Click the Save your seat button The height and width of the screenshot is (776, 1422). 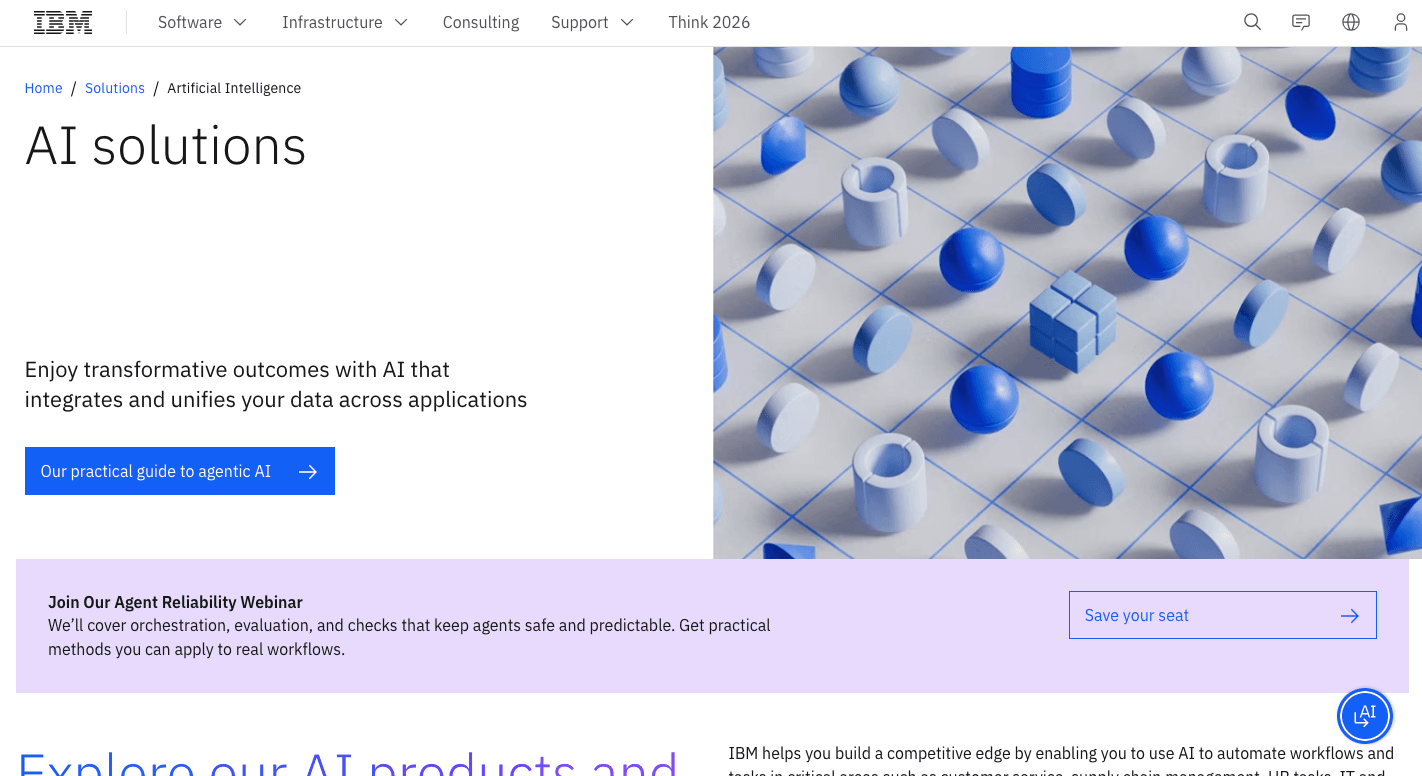click(x=1222, y=615)
